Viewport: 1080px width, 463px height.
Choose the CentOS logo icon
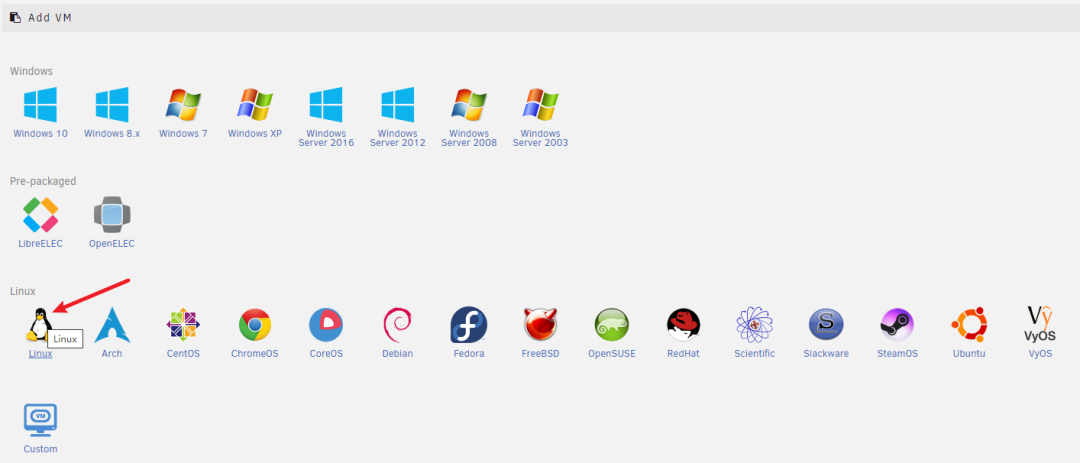tap(183, 325)
